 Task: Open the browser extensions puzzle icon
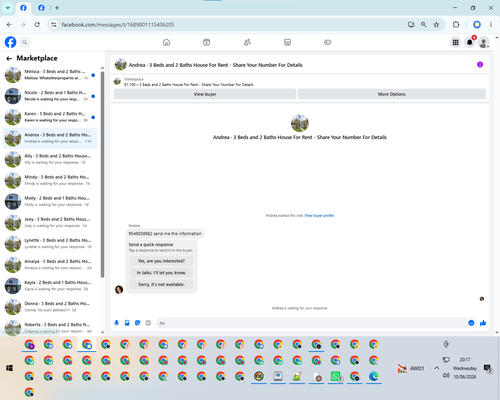click(456, 25)
